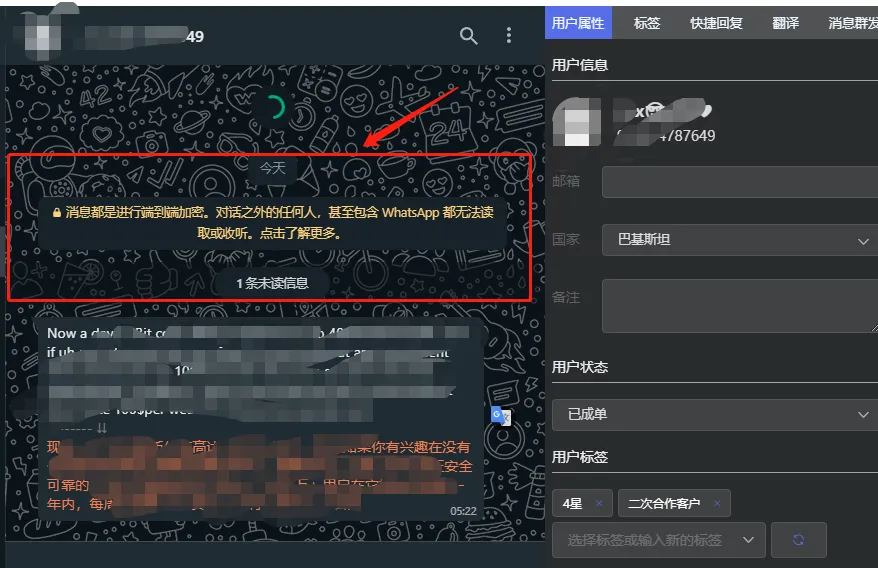Click the Google translate icon beside the message
878x568 pixels.
pyautogui.click(x=501, y=416)
